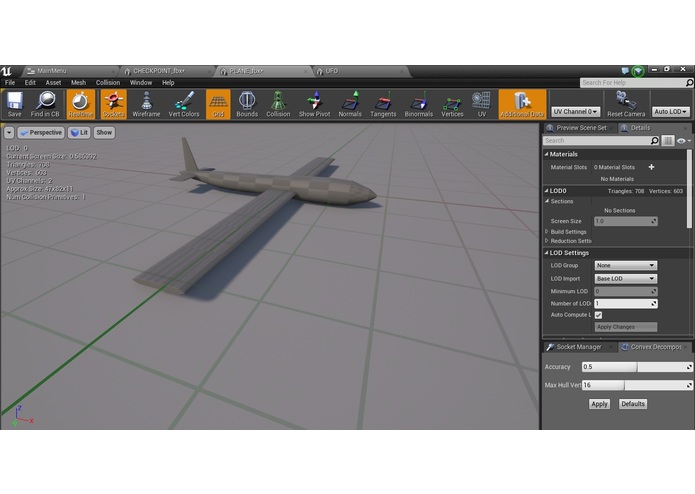Screen dimensions: 695x494
Task: Click the viewport Show button
Action: coord(104,132)
